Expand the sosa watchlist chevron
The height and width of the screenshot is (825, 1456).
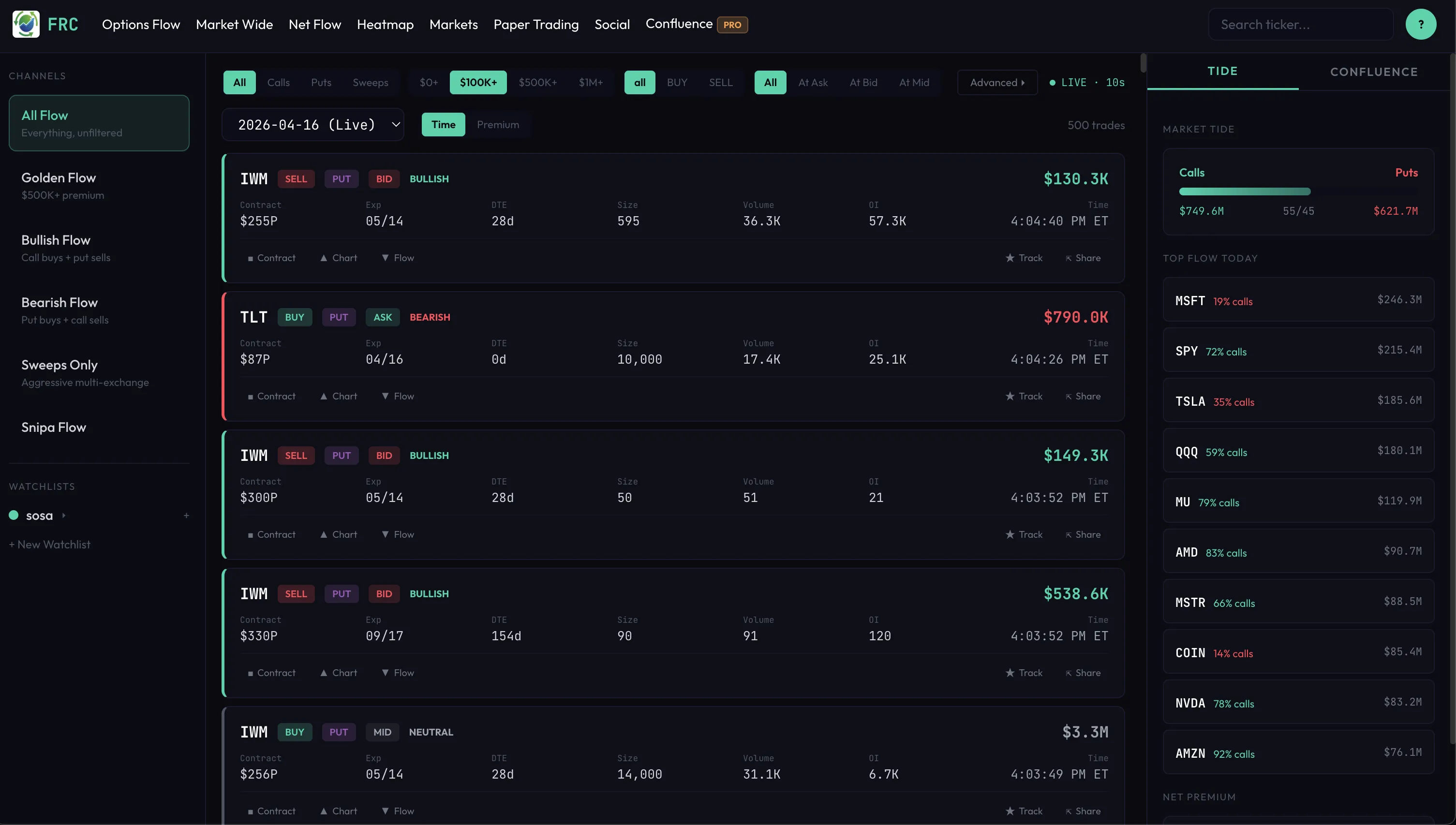click(x=63, y=516)
